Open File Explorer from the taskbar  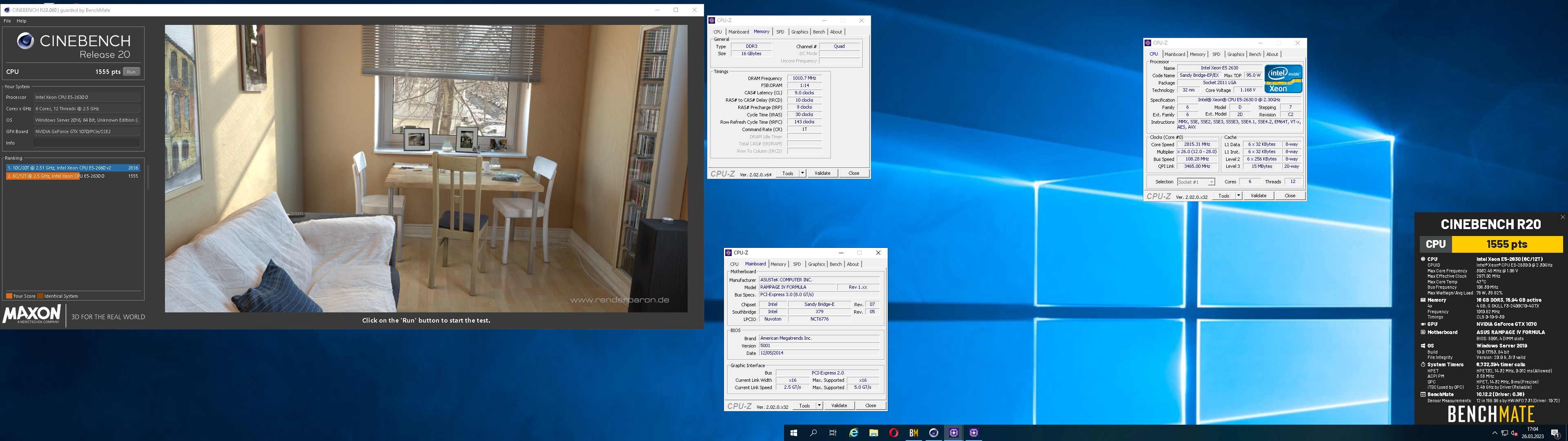(873, 433)
